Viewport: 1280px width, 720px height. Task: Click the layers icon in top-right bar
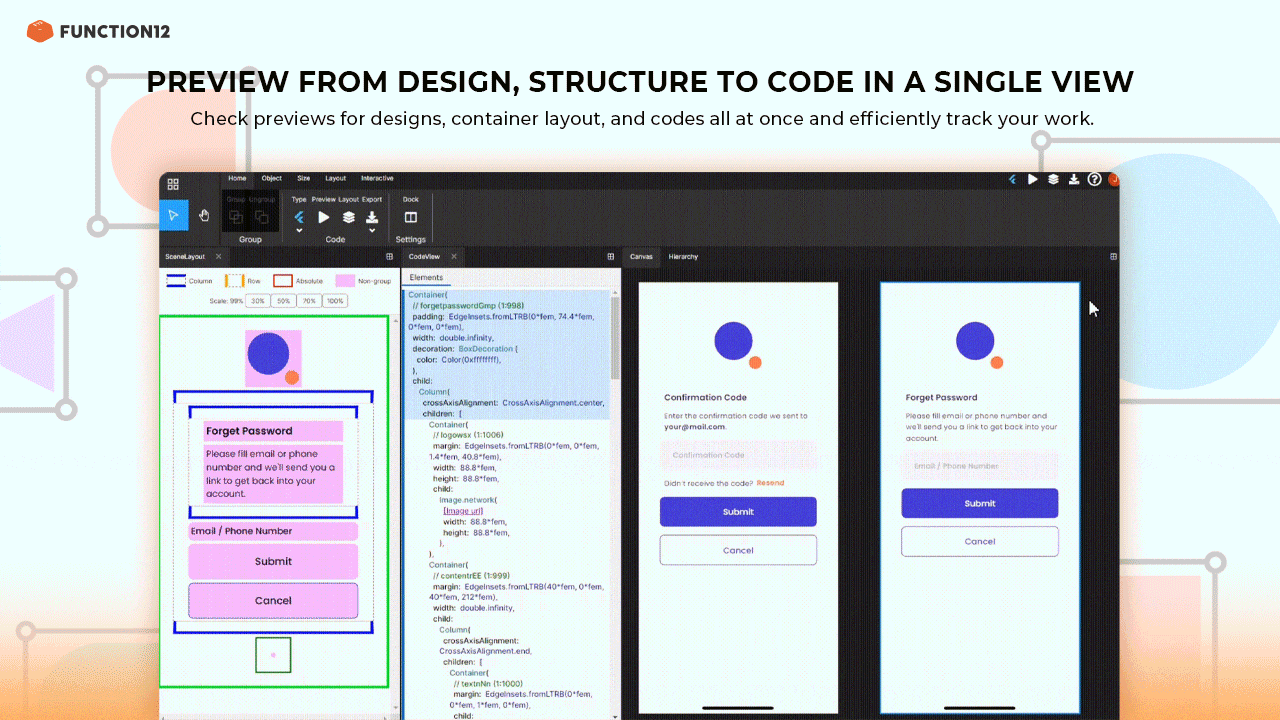pyautogui.click(x=1053, y=179)
